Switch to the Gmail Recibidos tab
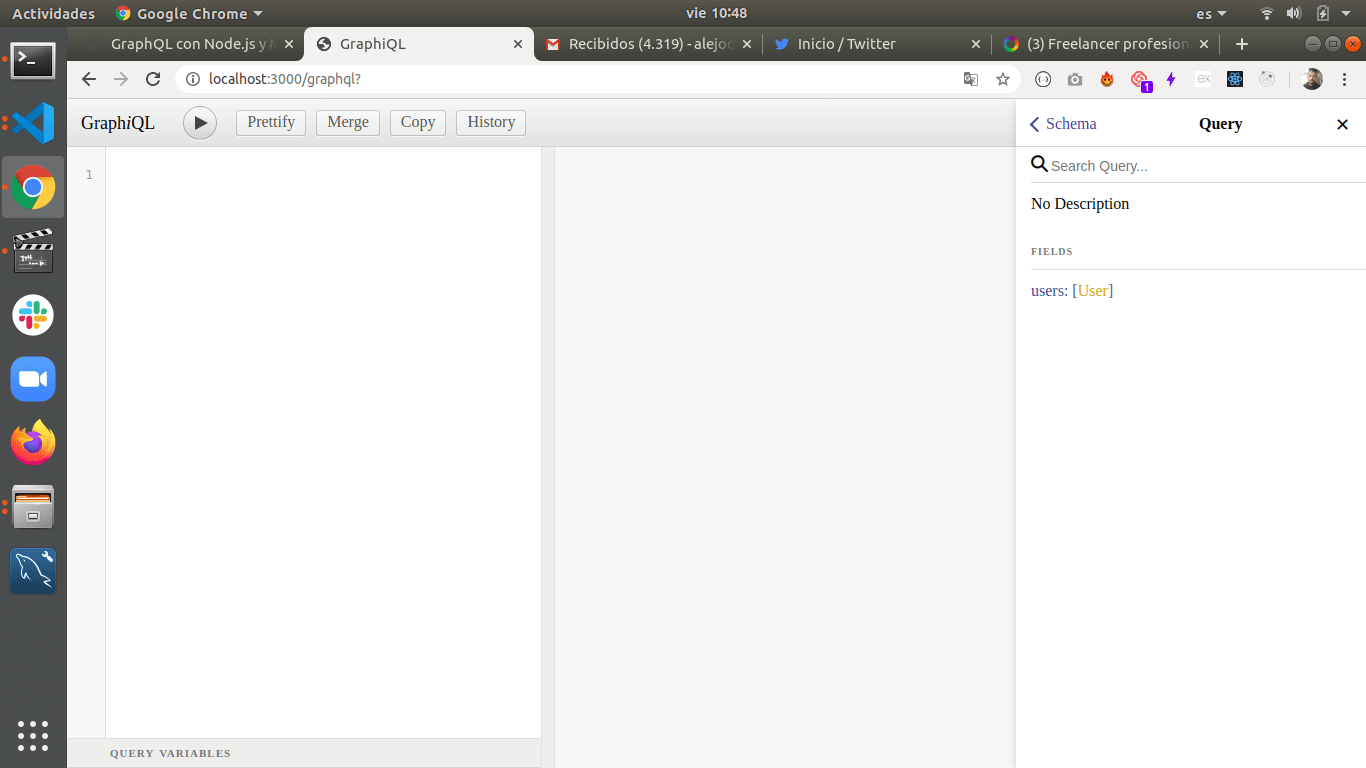 click(x=640, y=44)
